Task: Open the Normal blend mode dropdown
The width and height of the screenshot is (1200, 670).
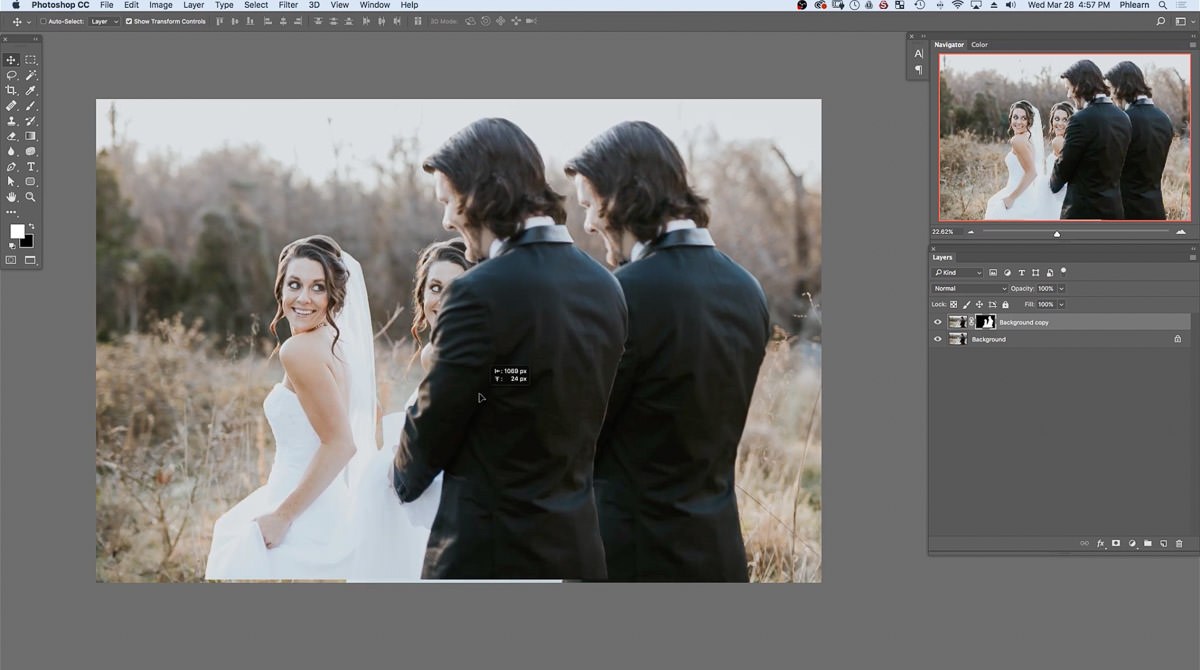Action: [969, 288]
